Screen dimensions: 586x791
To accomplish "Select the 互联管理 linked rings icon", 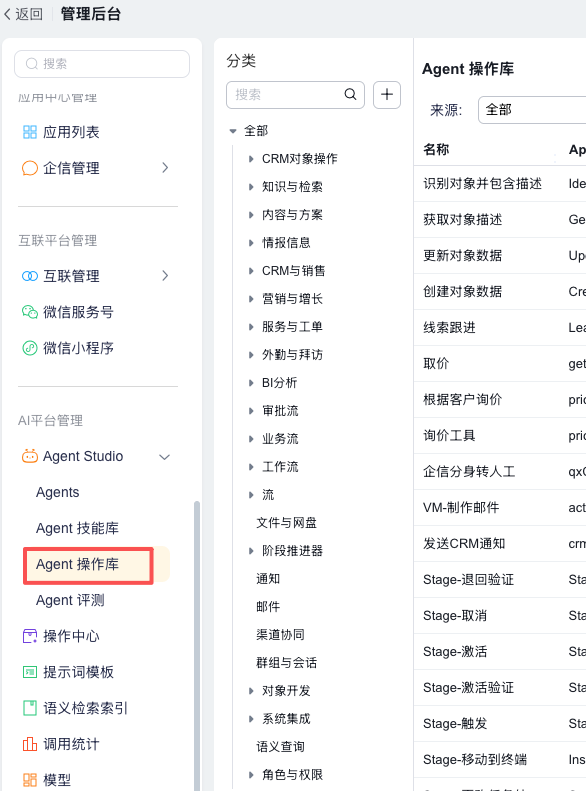I will 30,276.
